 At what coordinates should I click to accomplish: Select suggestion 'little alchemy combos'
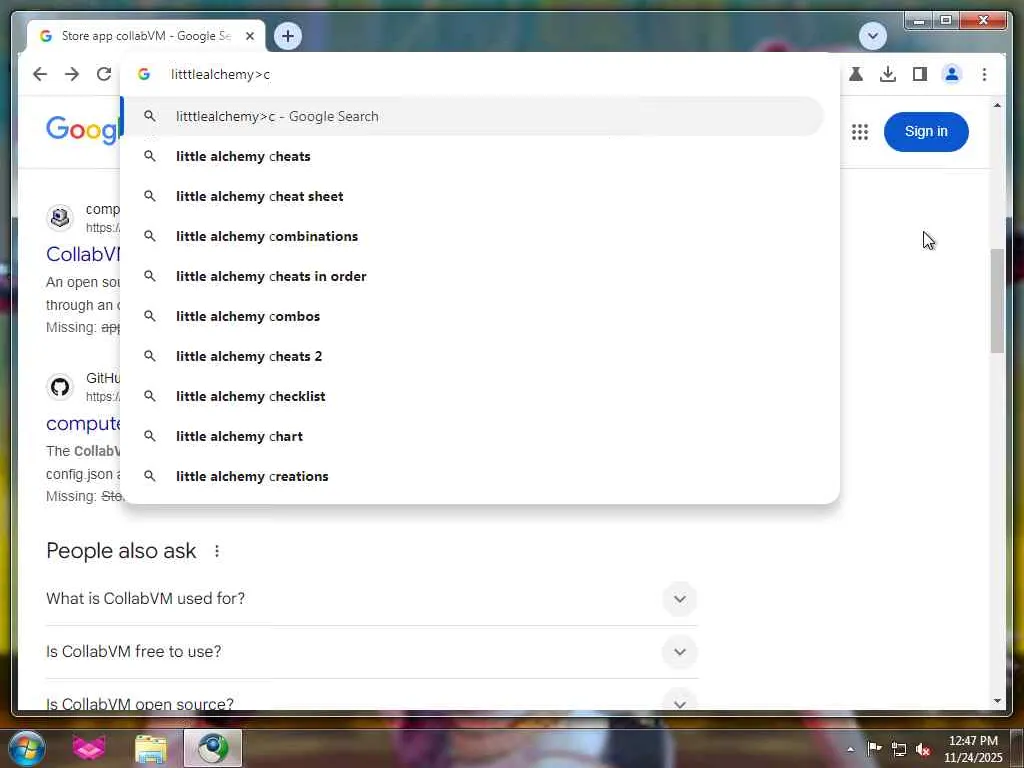tap(473, 316)
